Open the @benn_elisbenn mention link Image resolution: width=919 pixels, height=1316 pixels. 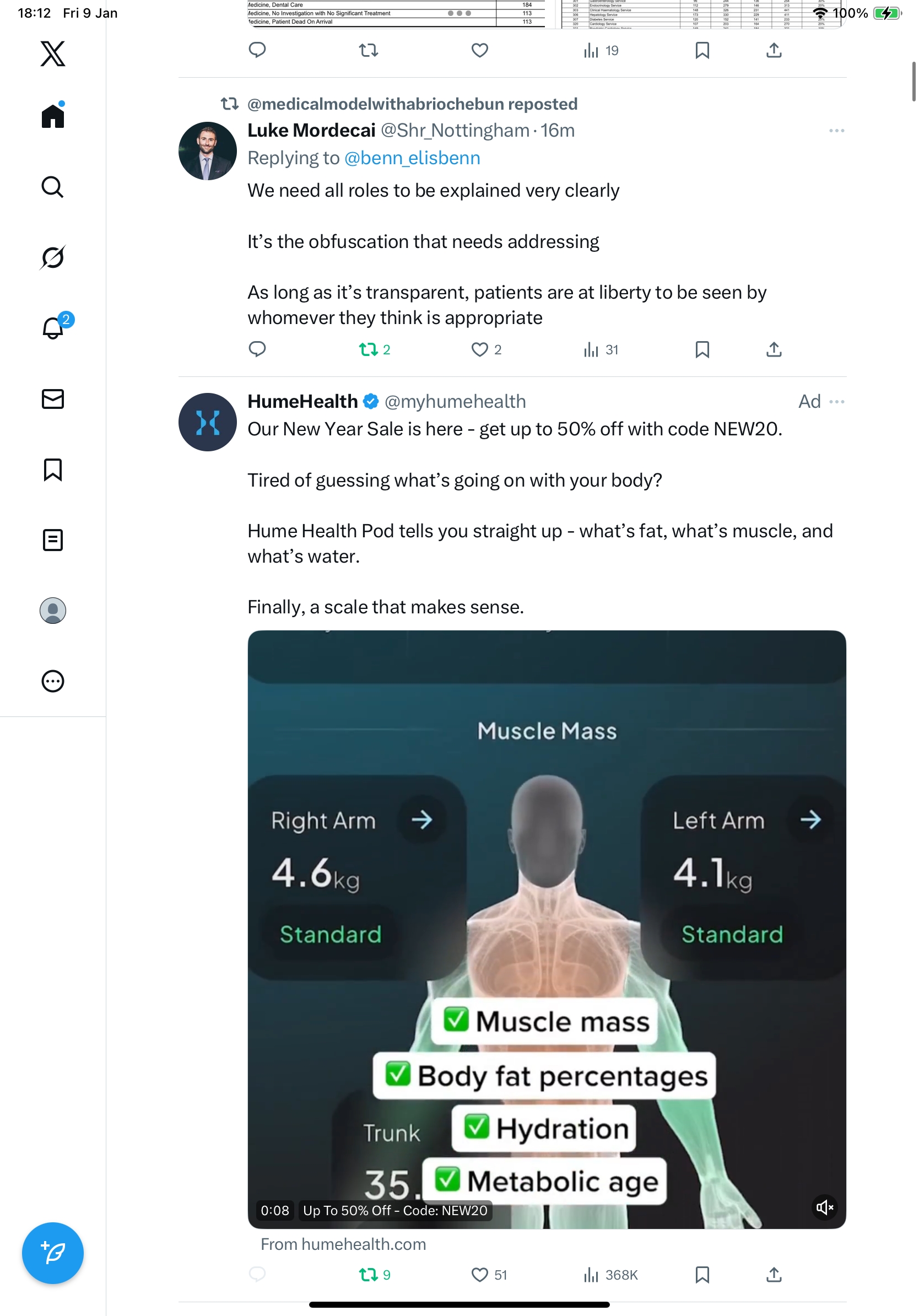coord(412,158)
